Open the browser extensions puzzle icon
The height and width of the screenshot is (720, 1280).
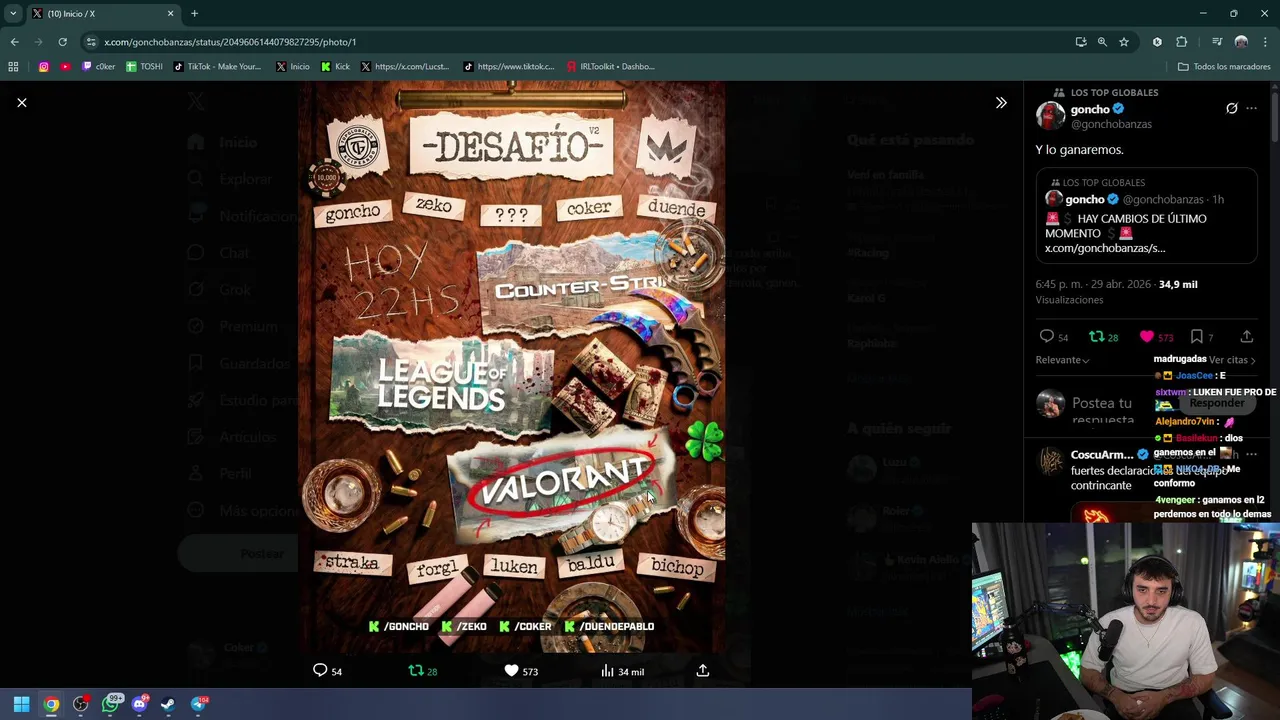tap(1181, 42)
